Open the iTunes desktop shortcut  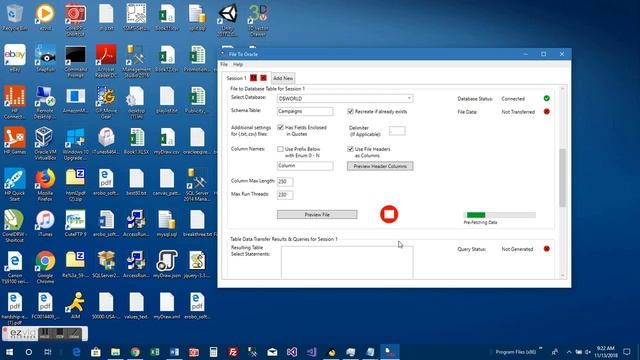point(45,223)
